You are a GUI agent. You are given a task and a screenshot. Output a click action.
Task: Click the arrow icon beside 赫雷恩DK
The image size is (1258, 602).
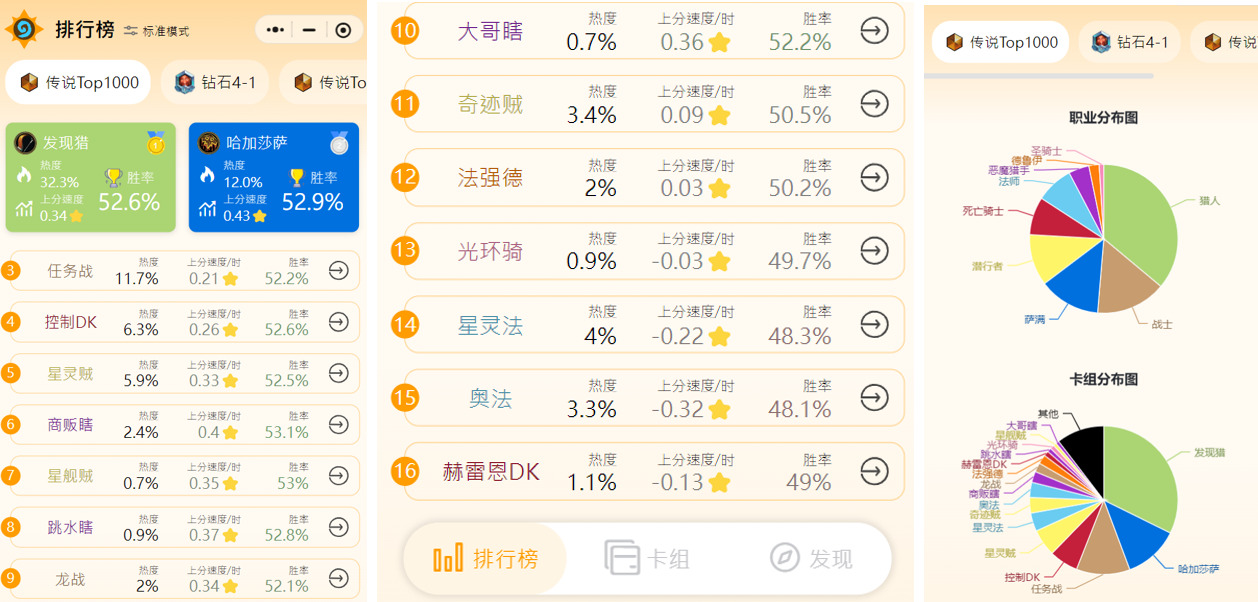click(x=874, y=471)
